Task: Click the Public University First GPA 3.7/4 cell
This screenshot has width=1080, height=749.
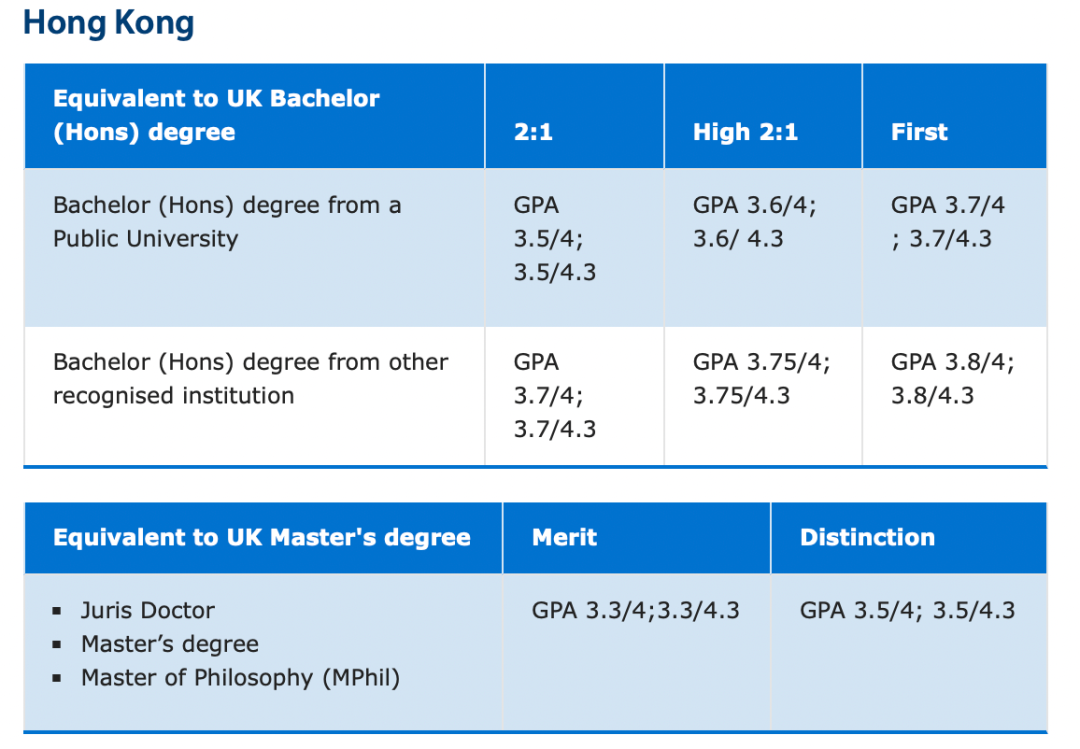Action: (x=948, y=222)
